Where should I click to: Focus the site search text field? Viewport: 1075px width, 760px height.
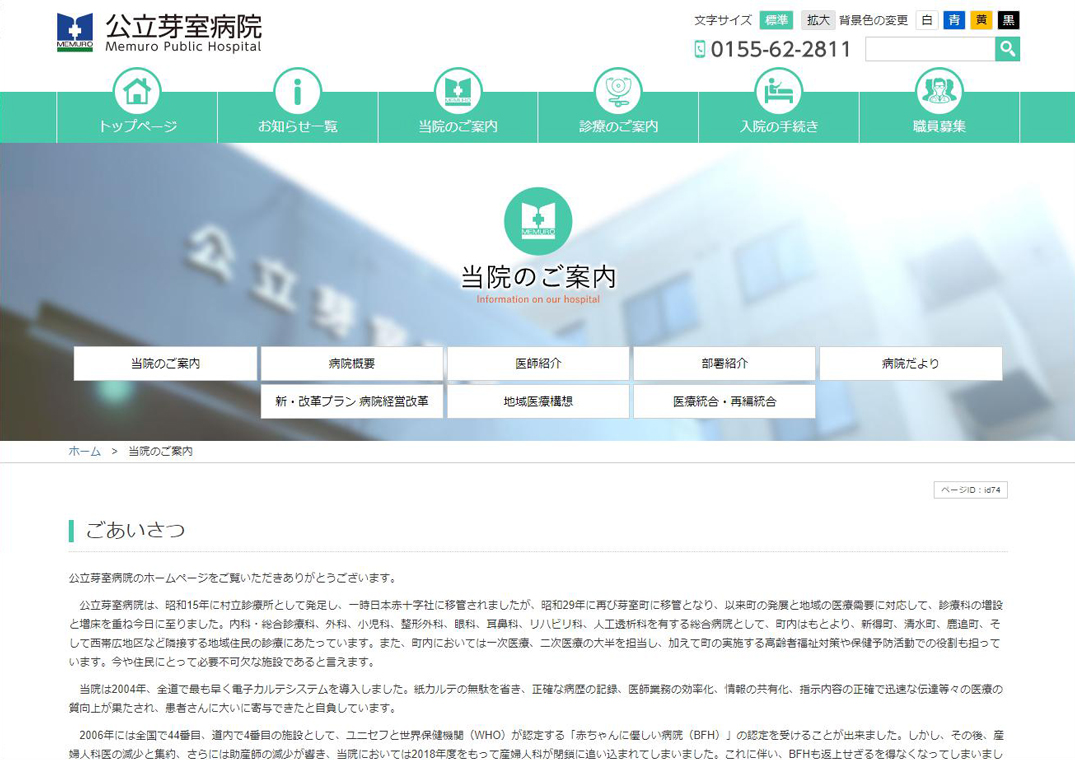click(929, 49)
